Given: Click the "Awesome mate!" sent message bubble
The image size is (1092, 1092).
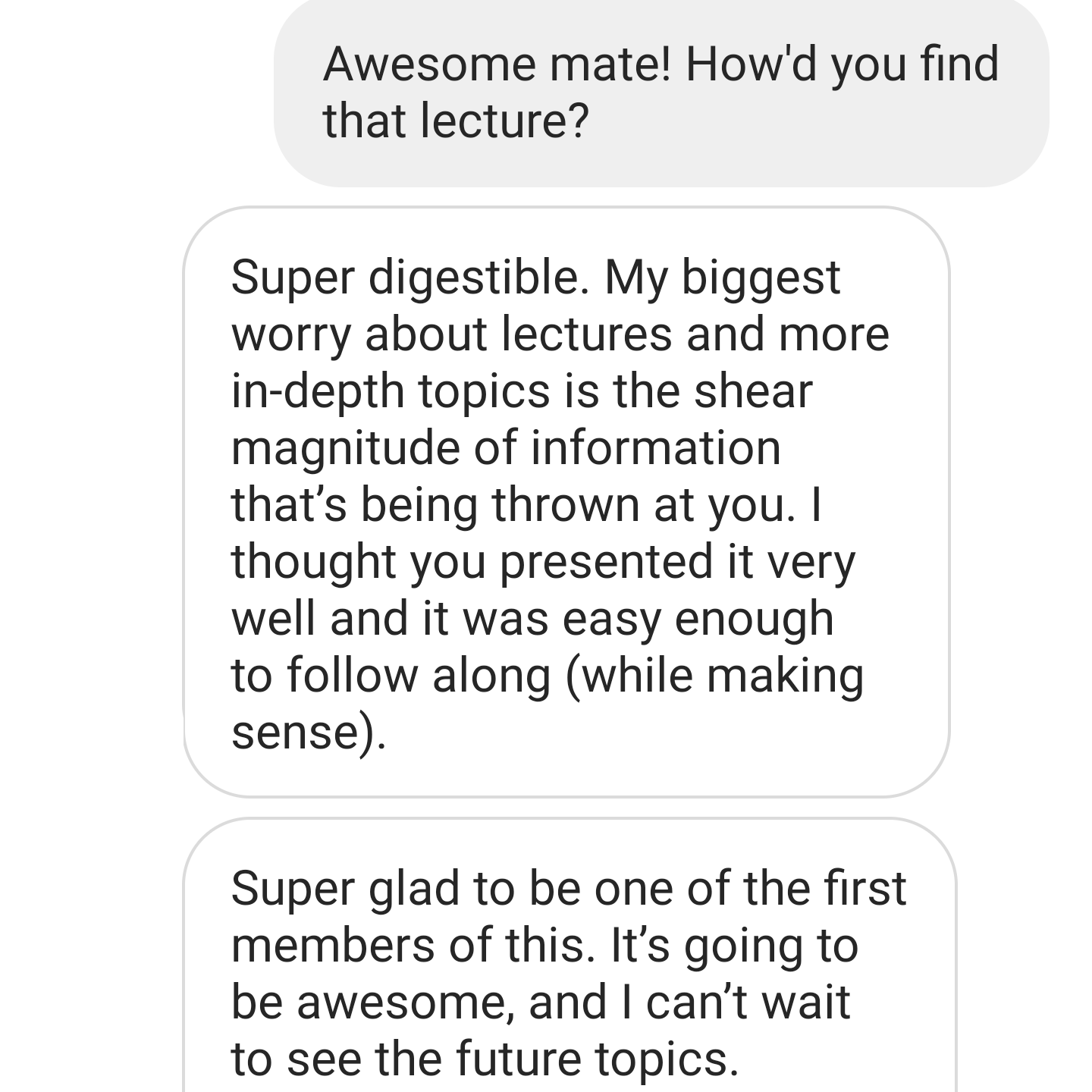Looking at the screenshot, I should pos(660,91).
